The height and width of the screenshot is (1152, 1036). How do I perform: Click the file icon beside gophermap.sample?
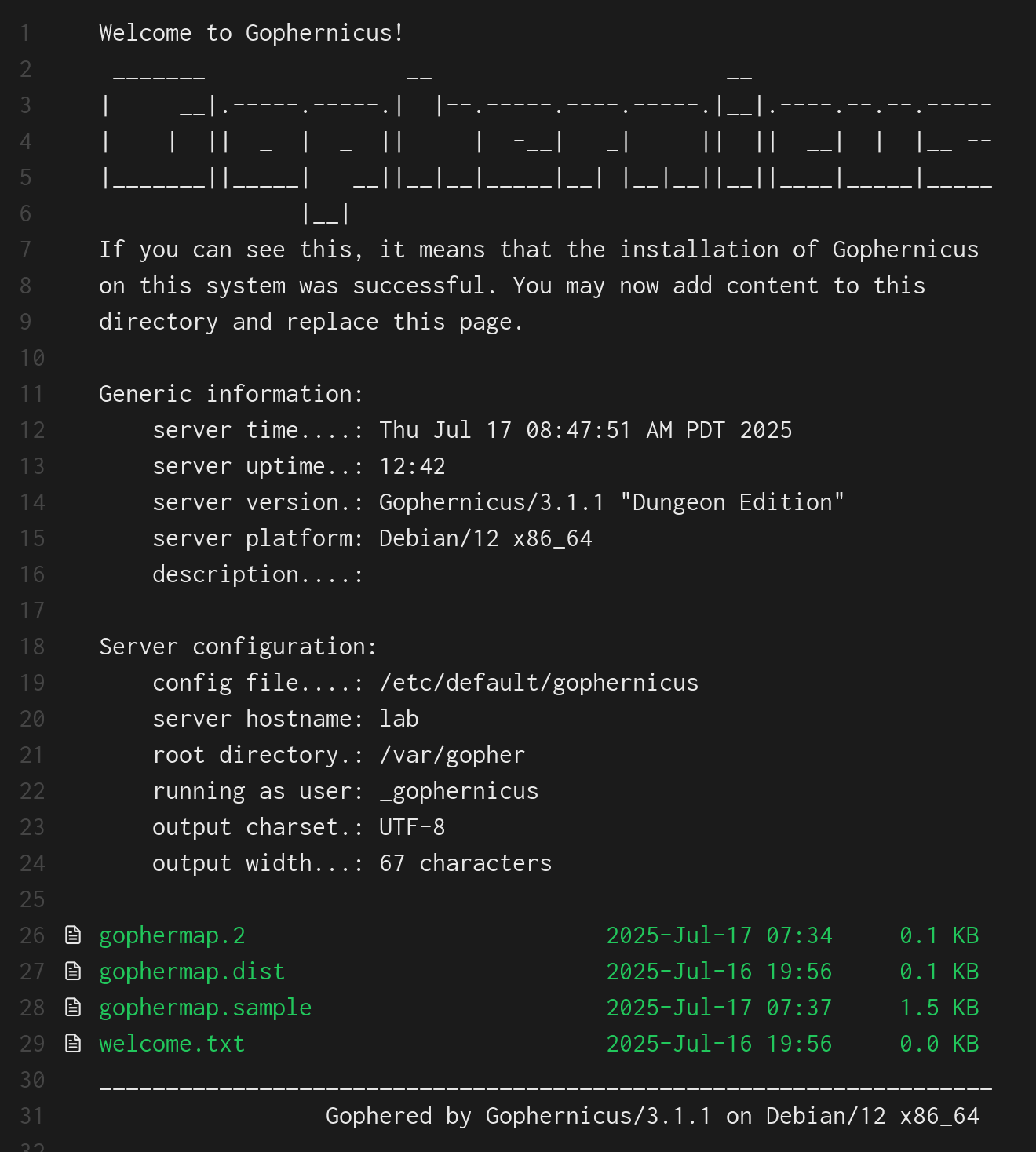[73, 1007]
